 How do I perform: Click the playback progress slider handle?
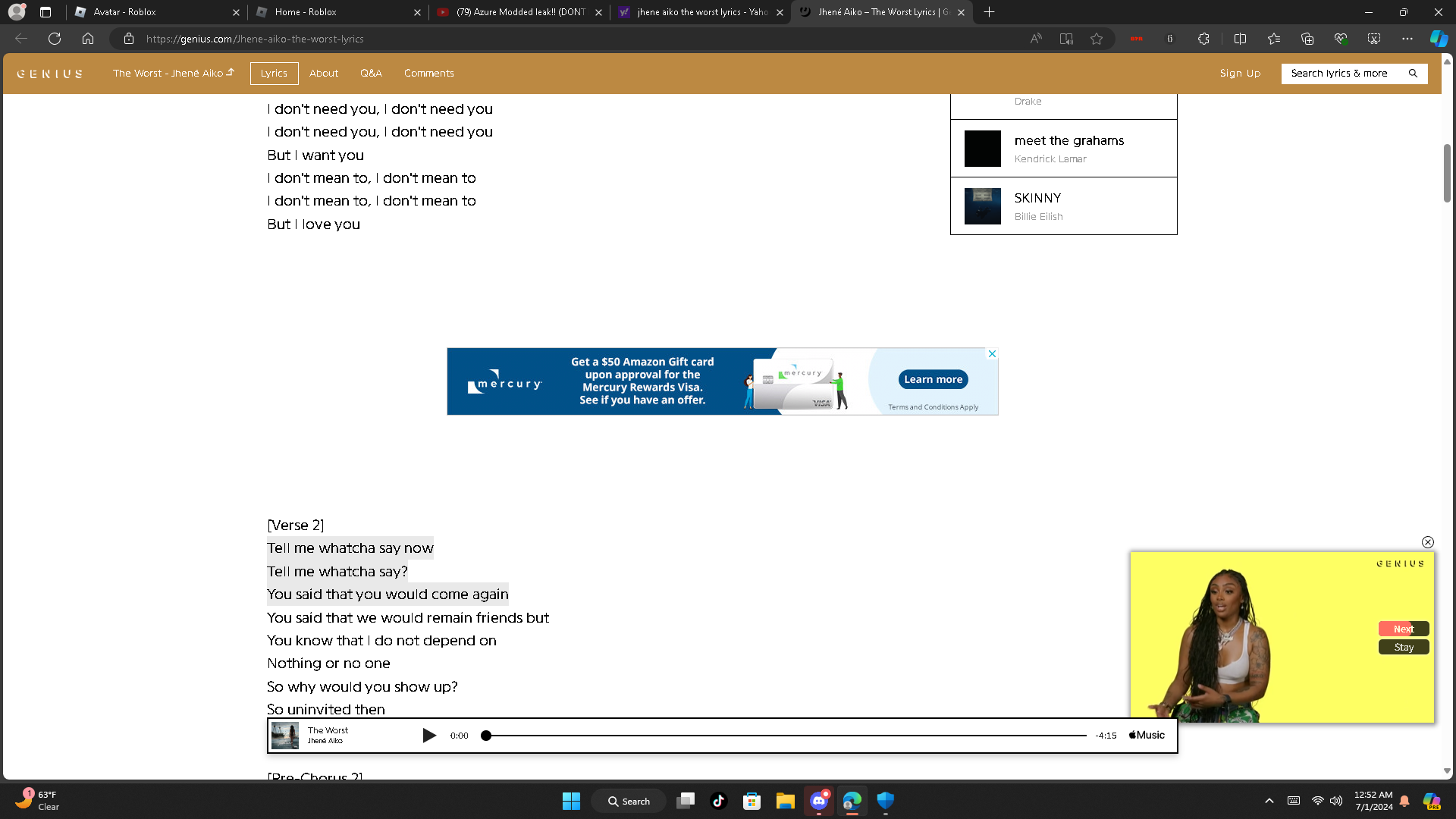click(x=486, y=736)
